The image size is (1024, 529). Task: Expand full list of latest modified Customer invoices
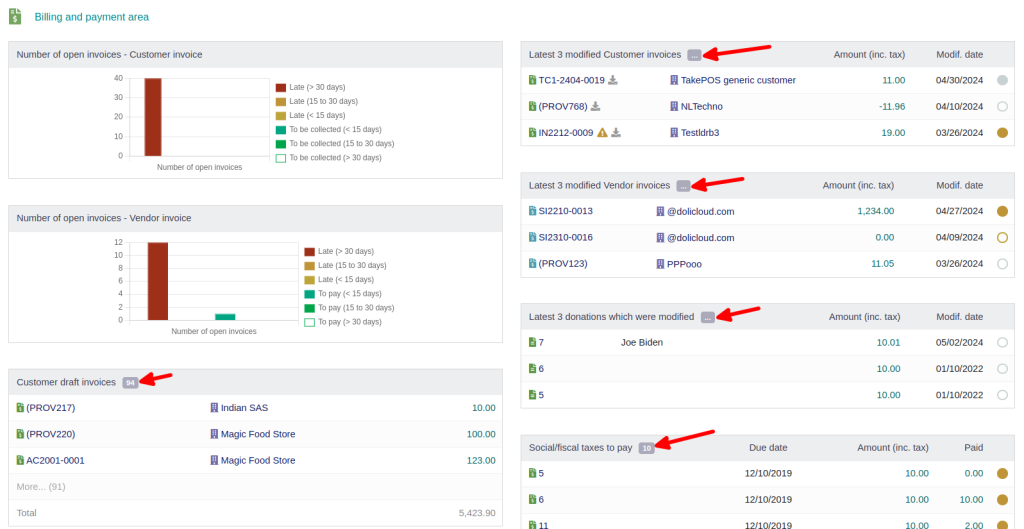point(694,55)
